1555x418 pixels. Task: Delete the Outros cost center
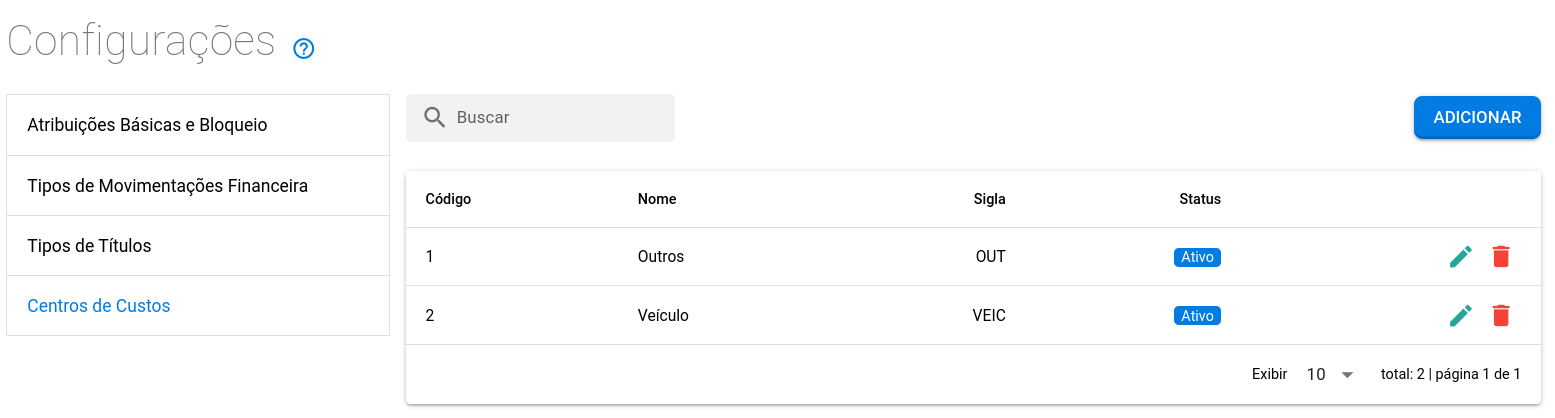point(1500,257)
